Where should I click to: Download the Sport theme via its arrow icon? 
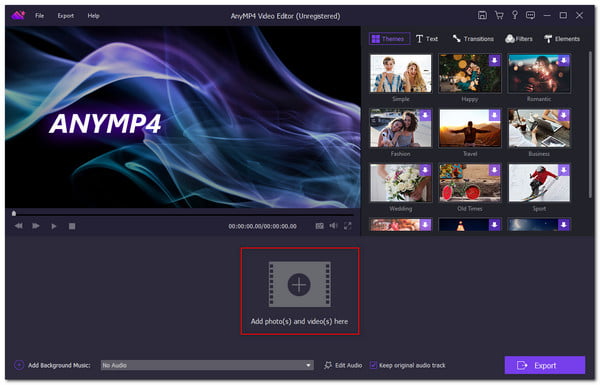pyautogui.click(x=564, y=170)
